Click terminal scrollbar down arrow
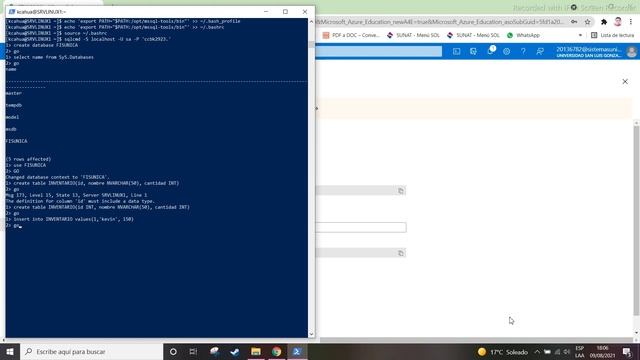Screen dimensions: 640x360 (311, 334)
